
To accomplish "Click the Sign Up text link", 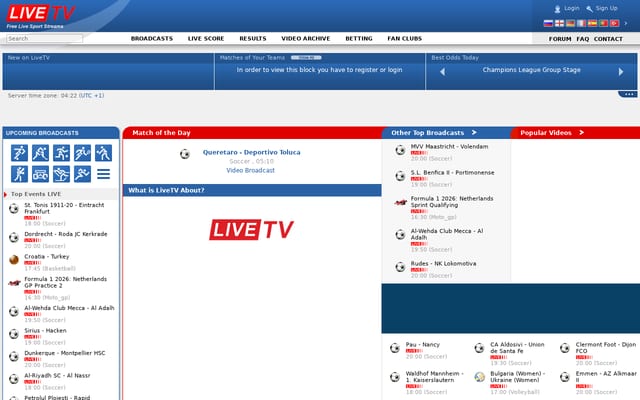I will click(x=607, y=8).
